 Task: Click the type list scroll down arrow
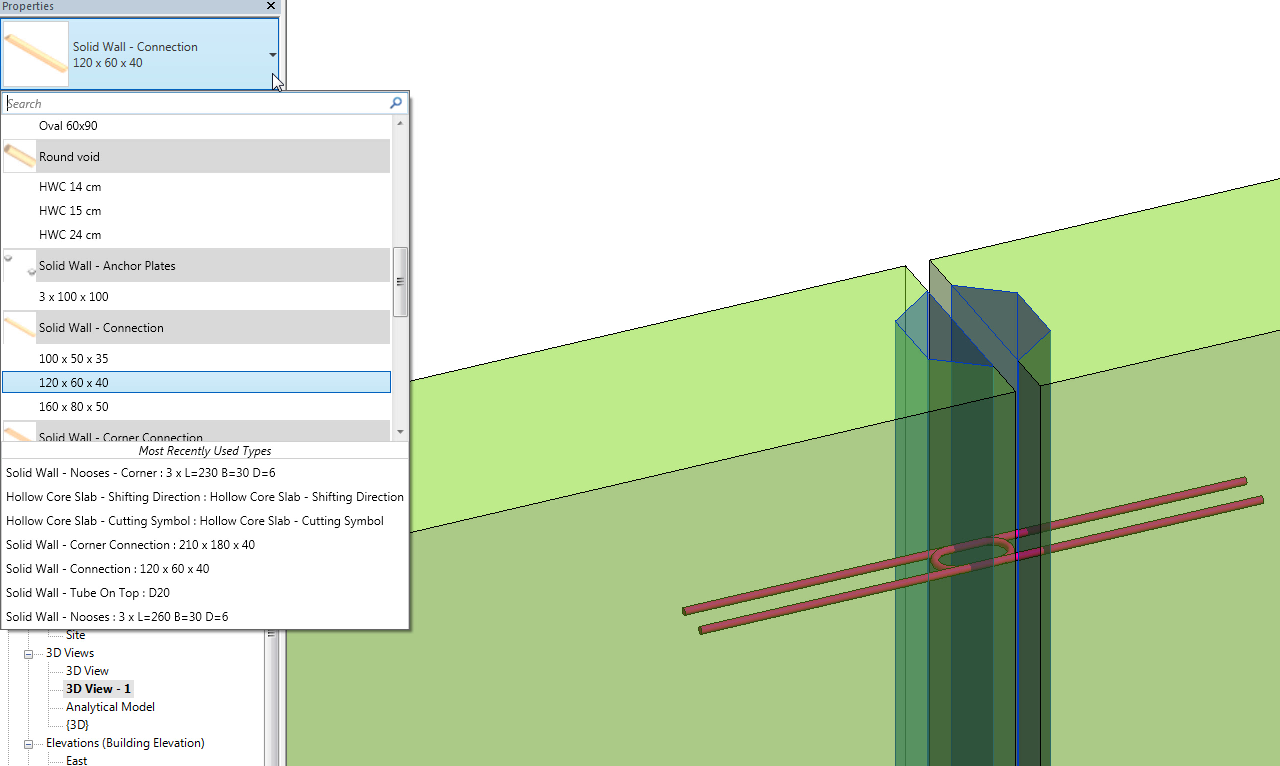pos(400,432)
